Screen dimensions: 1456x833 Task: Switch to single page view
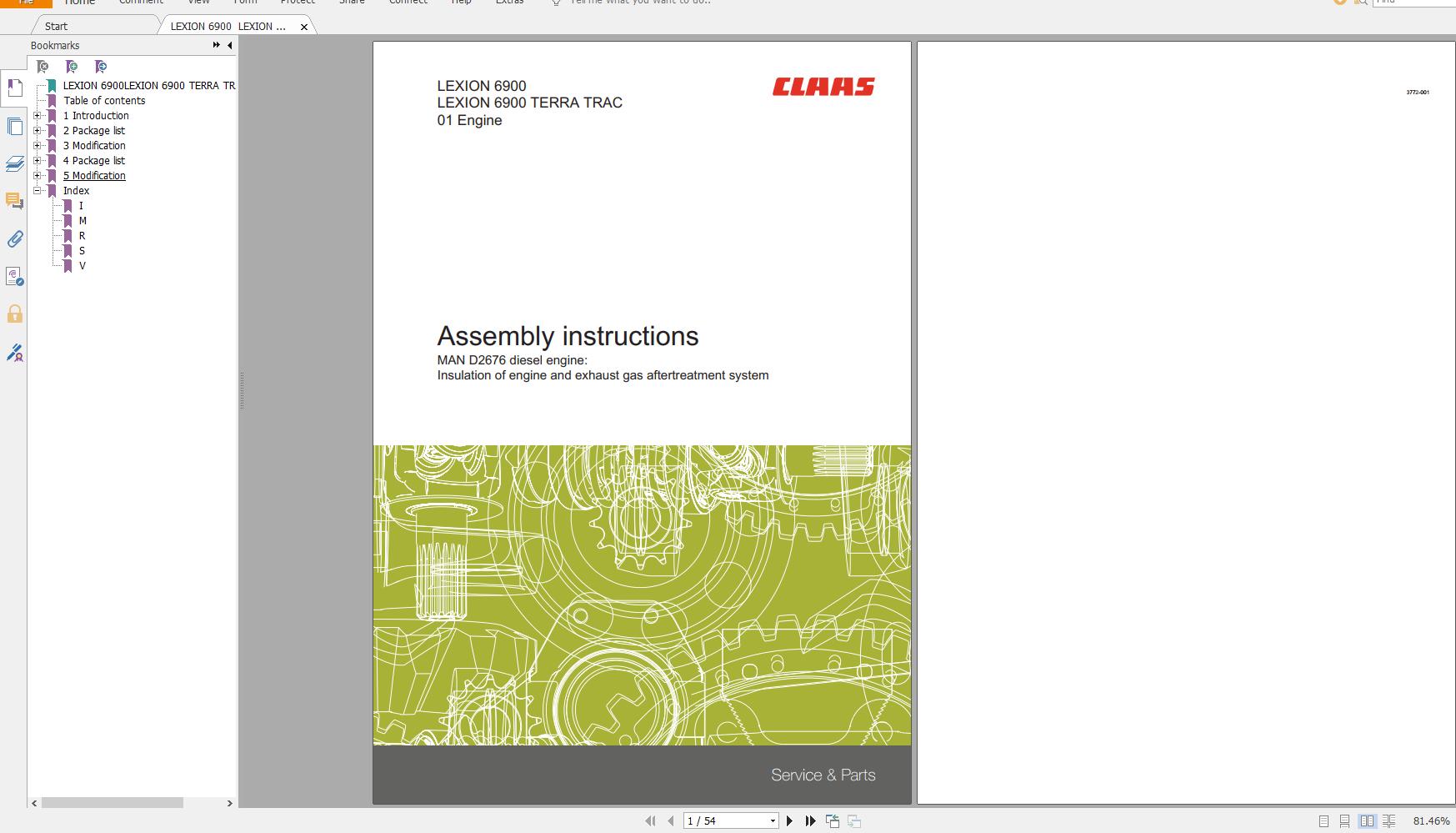tap(1323, 821)
